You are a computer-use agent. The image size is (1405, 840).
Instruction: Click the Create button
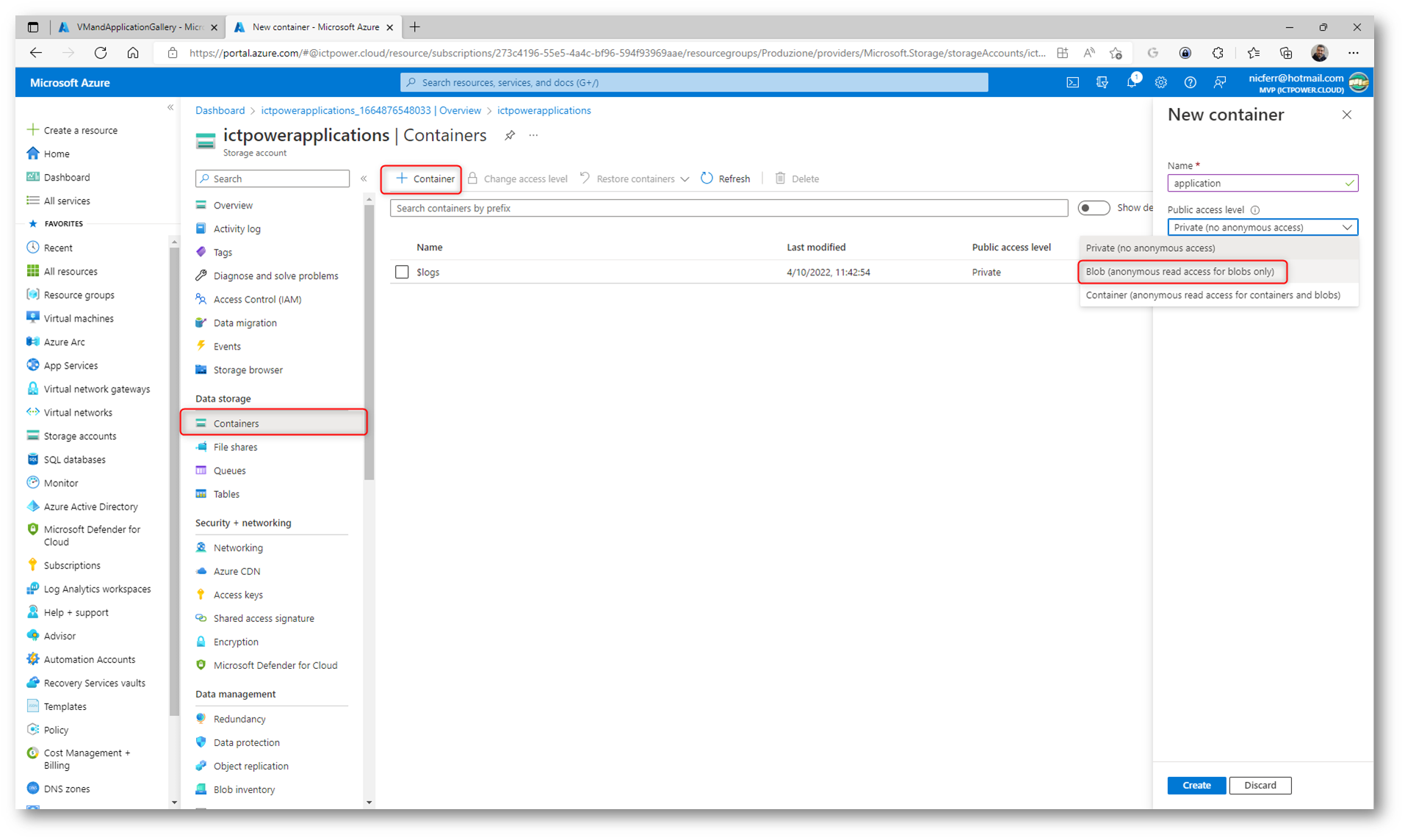pyautogui.click(x=1196, y=785)
